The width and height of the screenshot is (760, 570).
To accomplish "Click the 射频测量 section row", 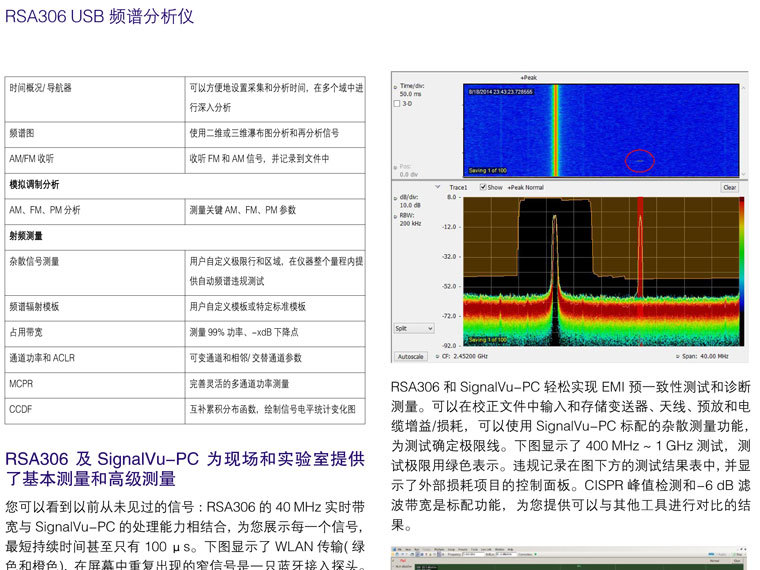I will [185, 238].
